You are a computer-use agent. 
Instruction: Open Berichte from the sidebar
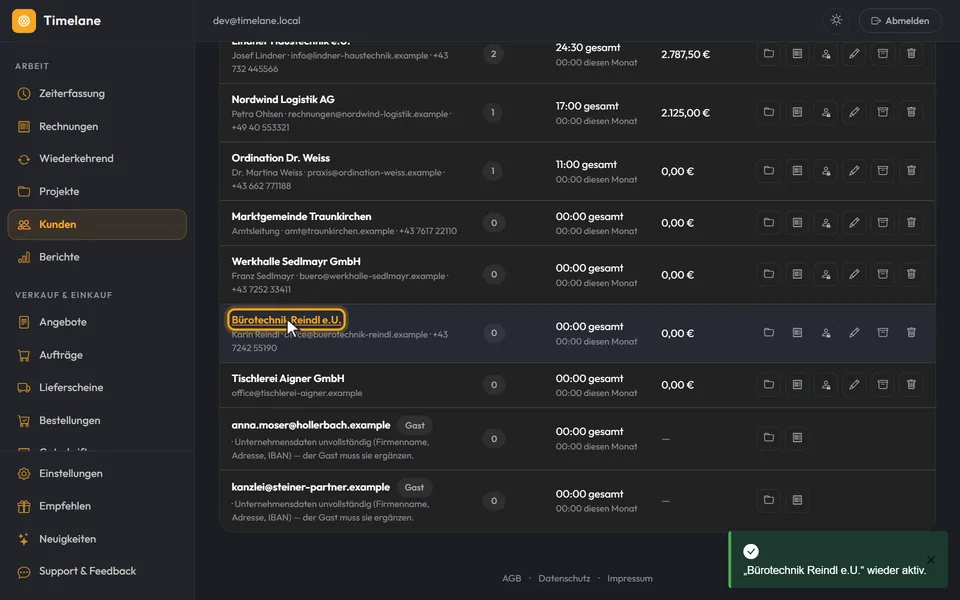pyautogui.click(x=97, y=257)
